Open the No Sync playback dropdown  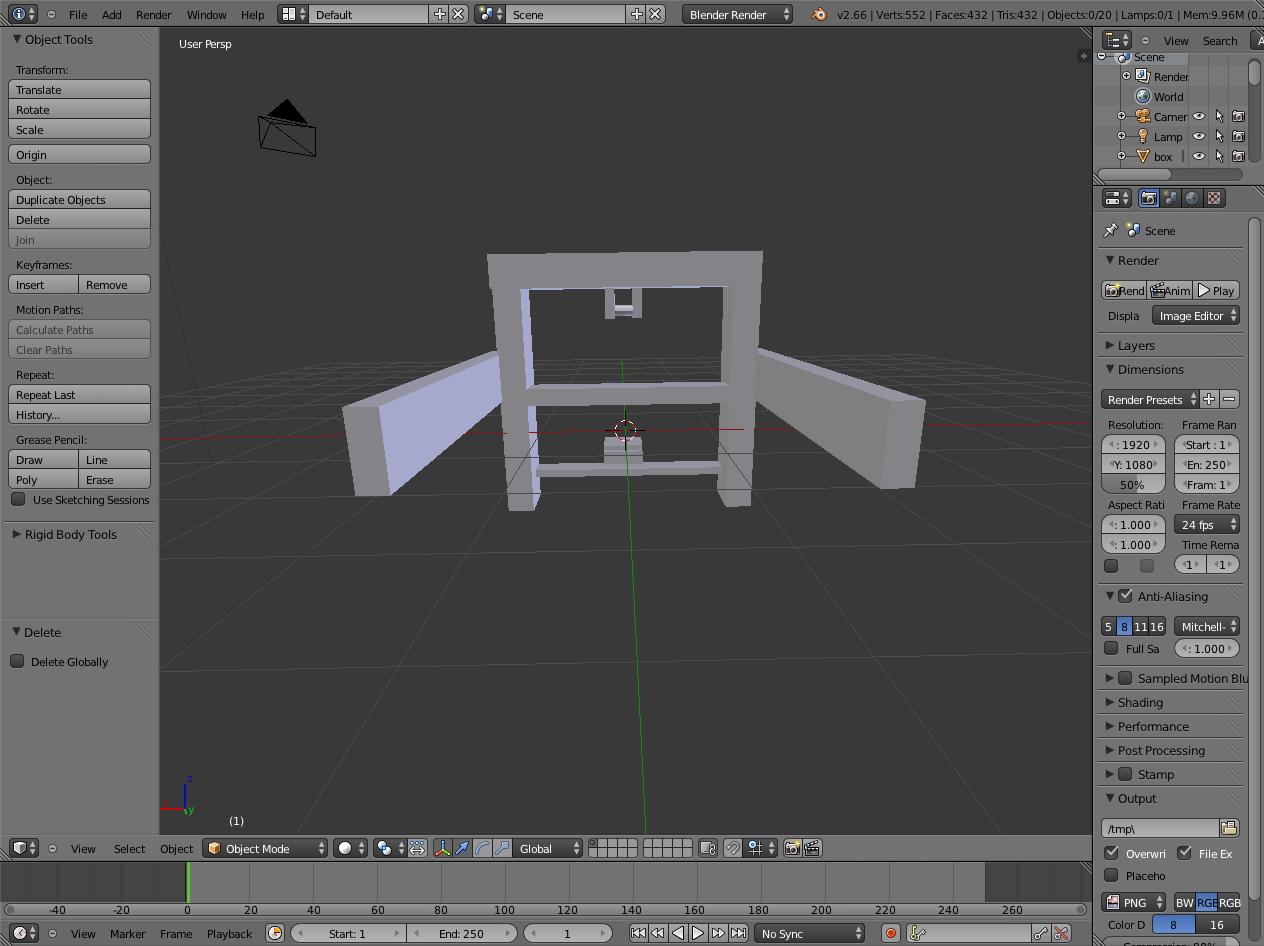[809, 933]
